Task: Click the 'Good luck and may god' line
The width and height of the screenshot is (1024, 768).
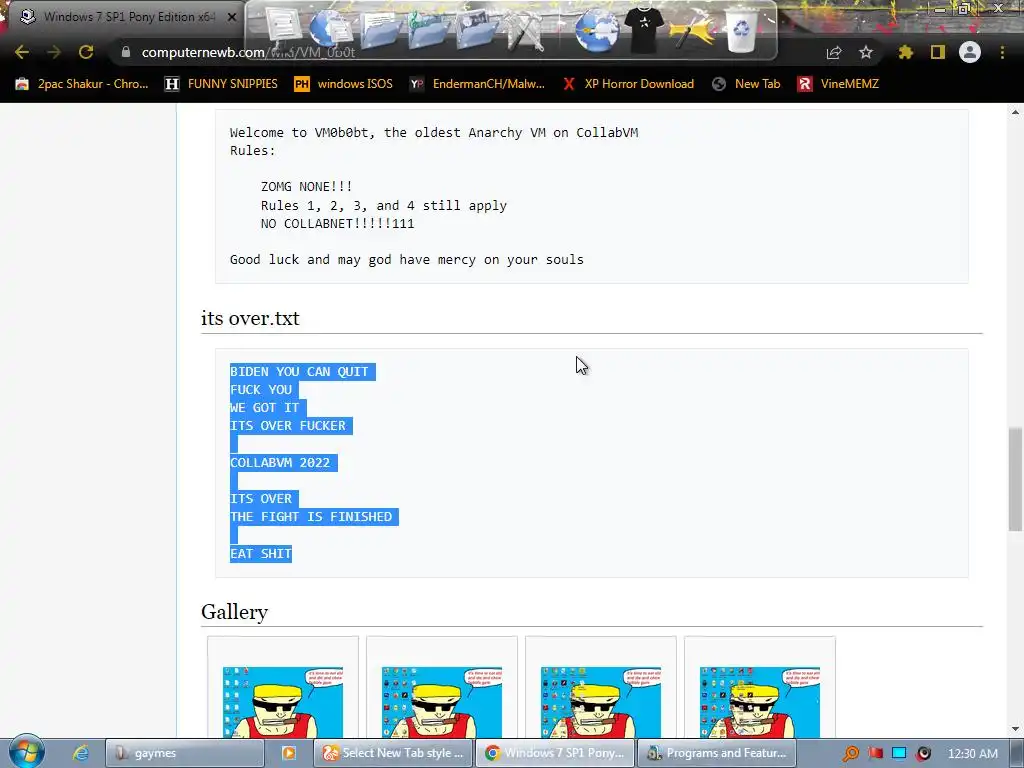Action: click(407, 259)
